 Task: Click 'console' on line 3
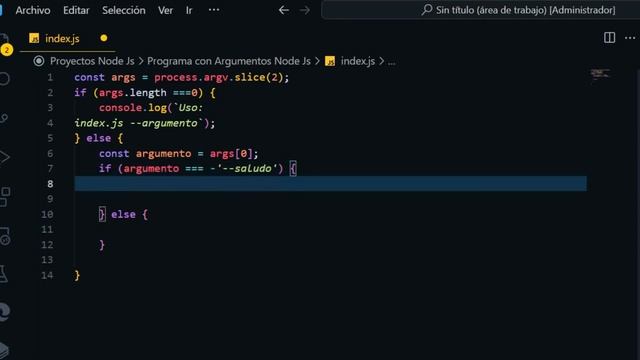pyautogui.click(x=120, y=108)
